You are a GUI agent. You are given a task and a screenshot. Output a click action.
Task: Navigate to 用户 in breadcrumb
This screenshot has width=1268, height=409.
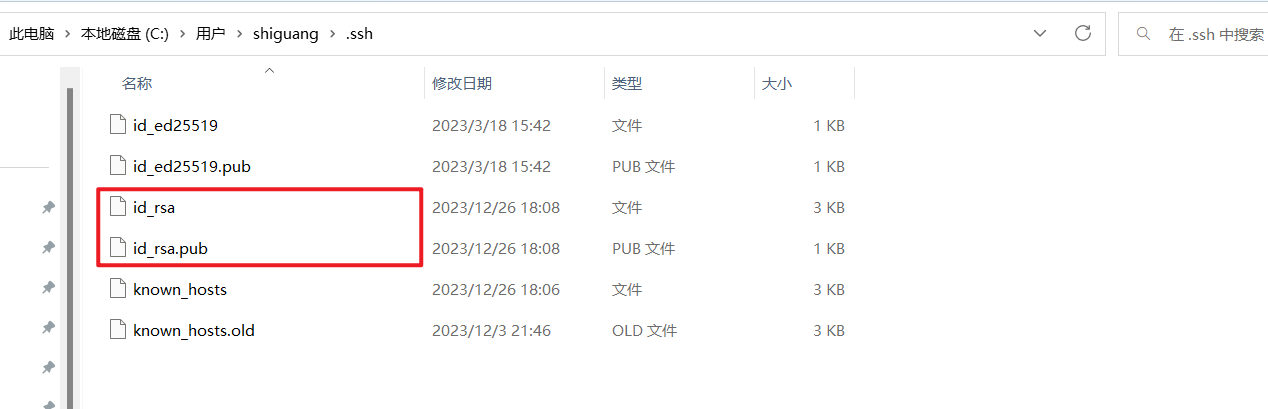click(210, 34)
